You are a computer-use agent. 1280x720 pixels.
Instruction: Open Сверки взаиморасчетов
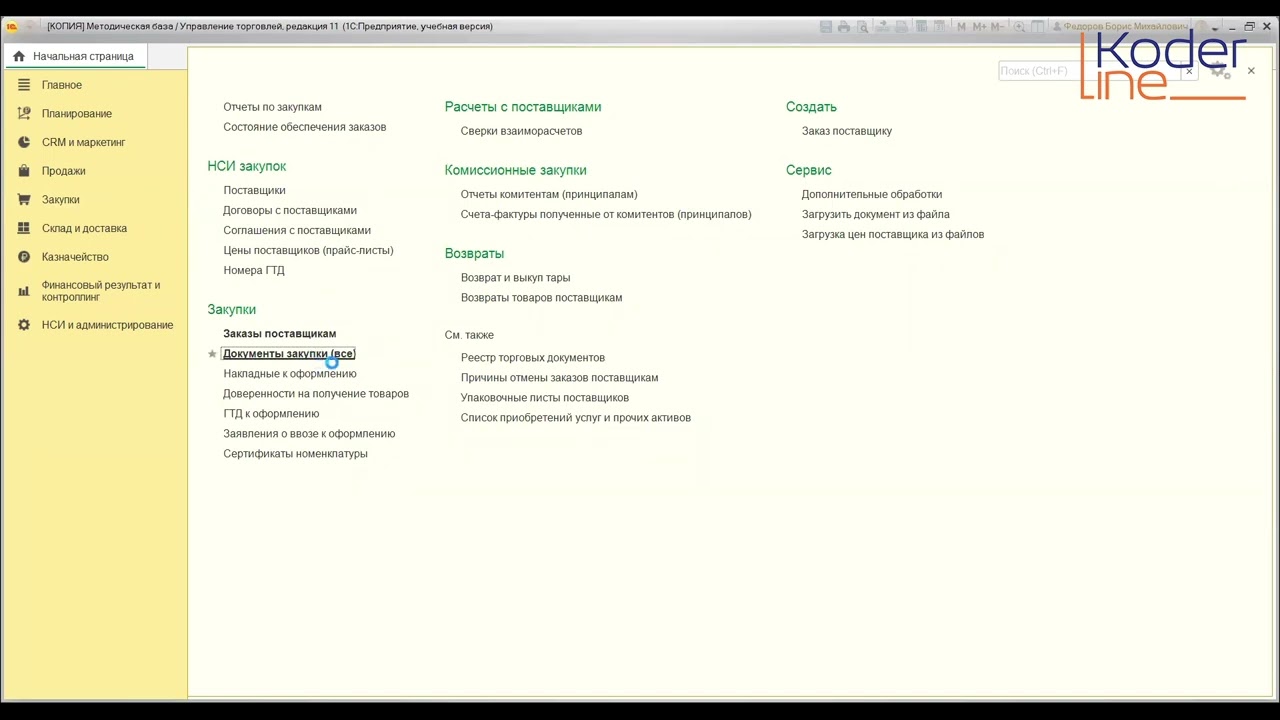tap(521, 131)
